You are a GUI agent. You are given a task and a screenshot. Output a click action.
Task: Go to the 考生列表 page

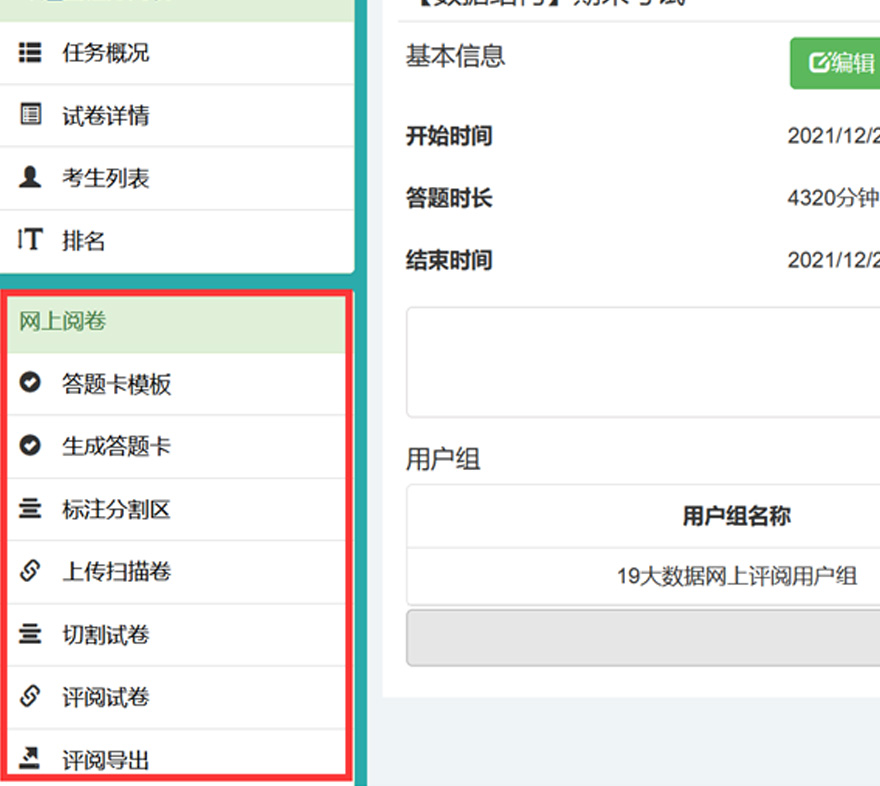click(106, 179)
